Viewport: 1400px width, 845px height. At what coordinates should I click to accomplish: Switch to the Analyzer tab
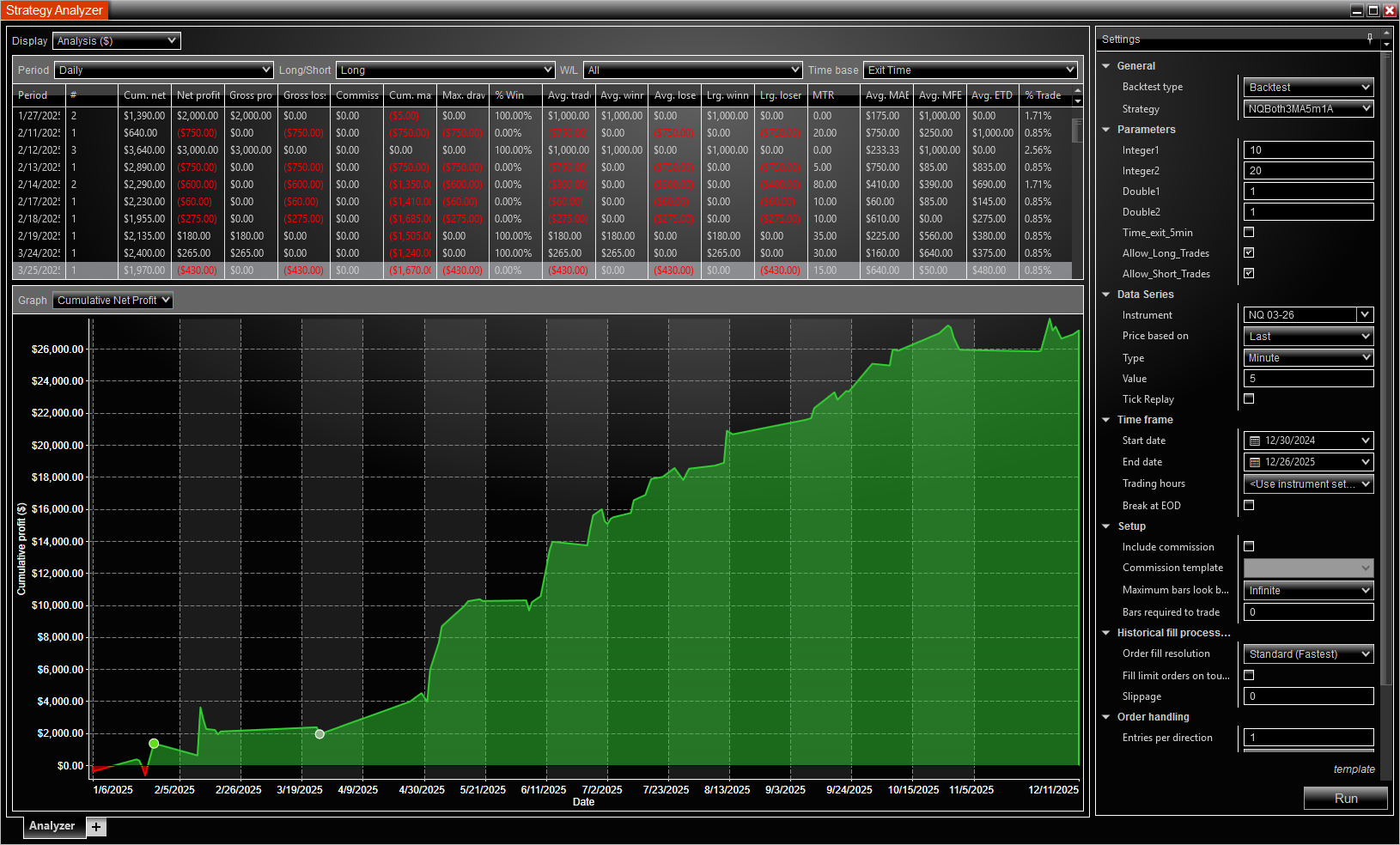[52, 826]
